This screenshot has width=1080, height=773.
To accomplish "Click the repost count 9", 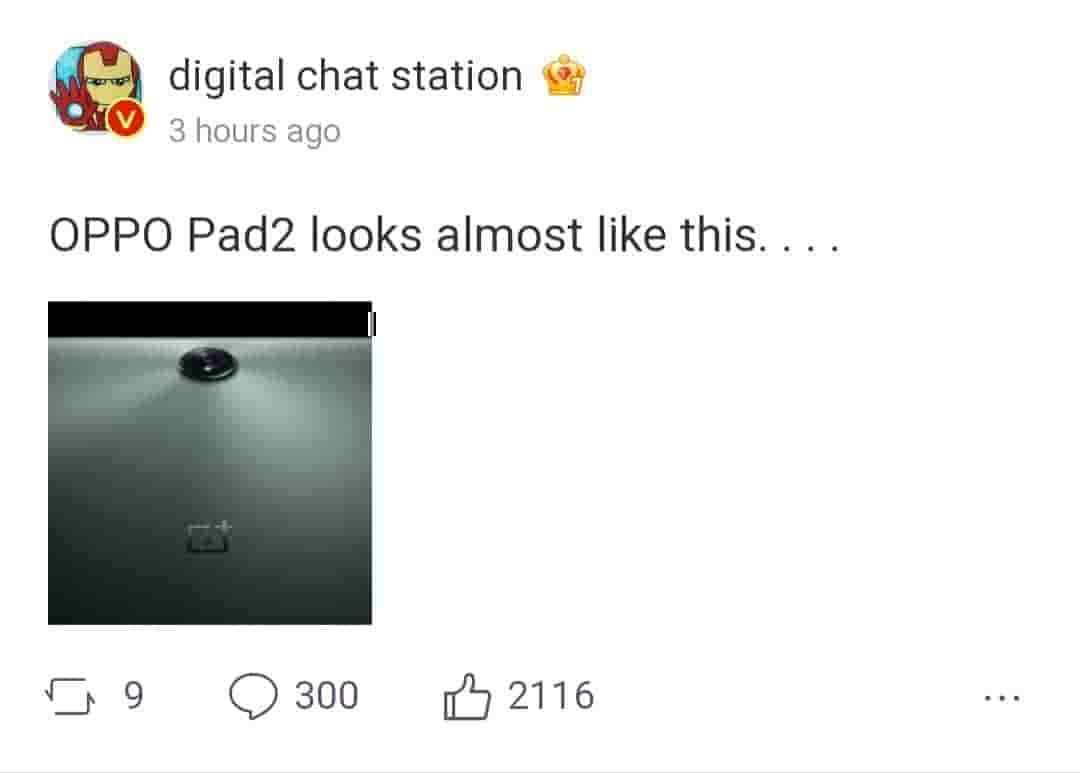I will [x=134, y=695].
